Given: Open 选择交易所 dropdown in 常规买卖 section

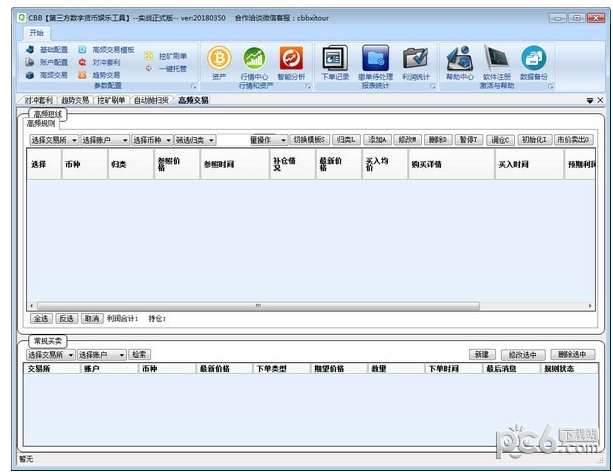Looking at the screenshot, I should pyautogui.click(x=51, y=355).
